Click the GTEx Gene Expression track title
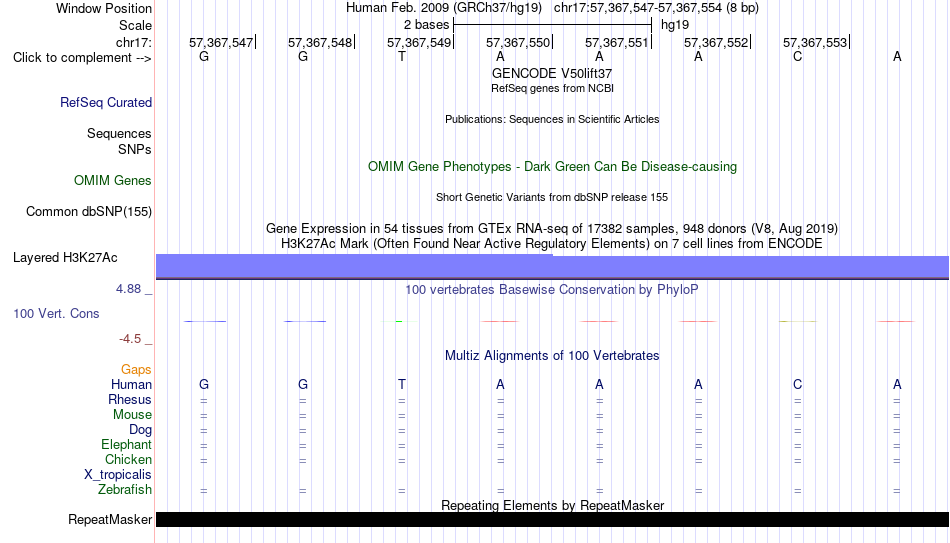The height and width of the screenshot is (543, 950). (552, 228)
